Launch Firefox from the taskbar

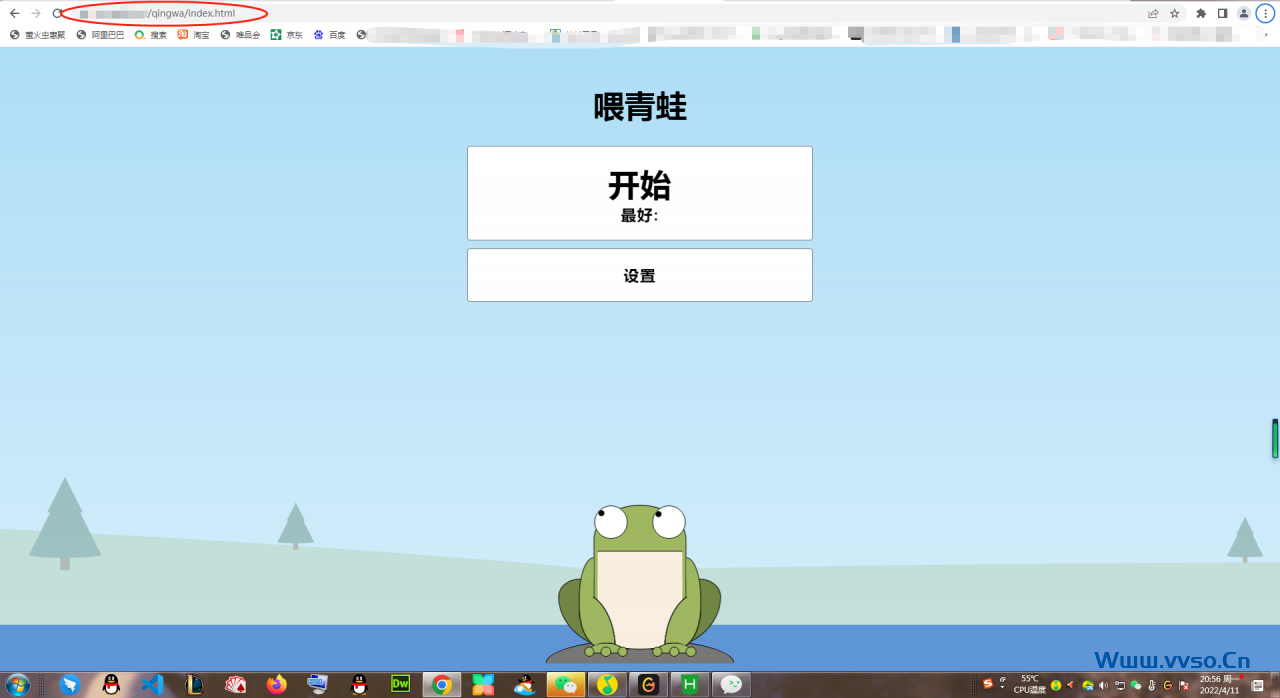(x=276, y=685)
